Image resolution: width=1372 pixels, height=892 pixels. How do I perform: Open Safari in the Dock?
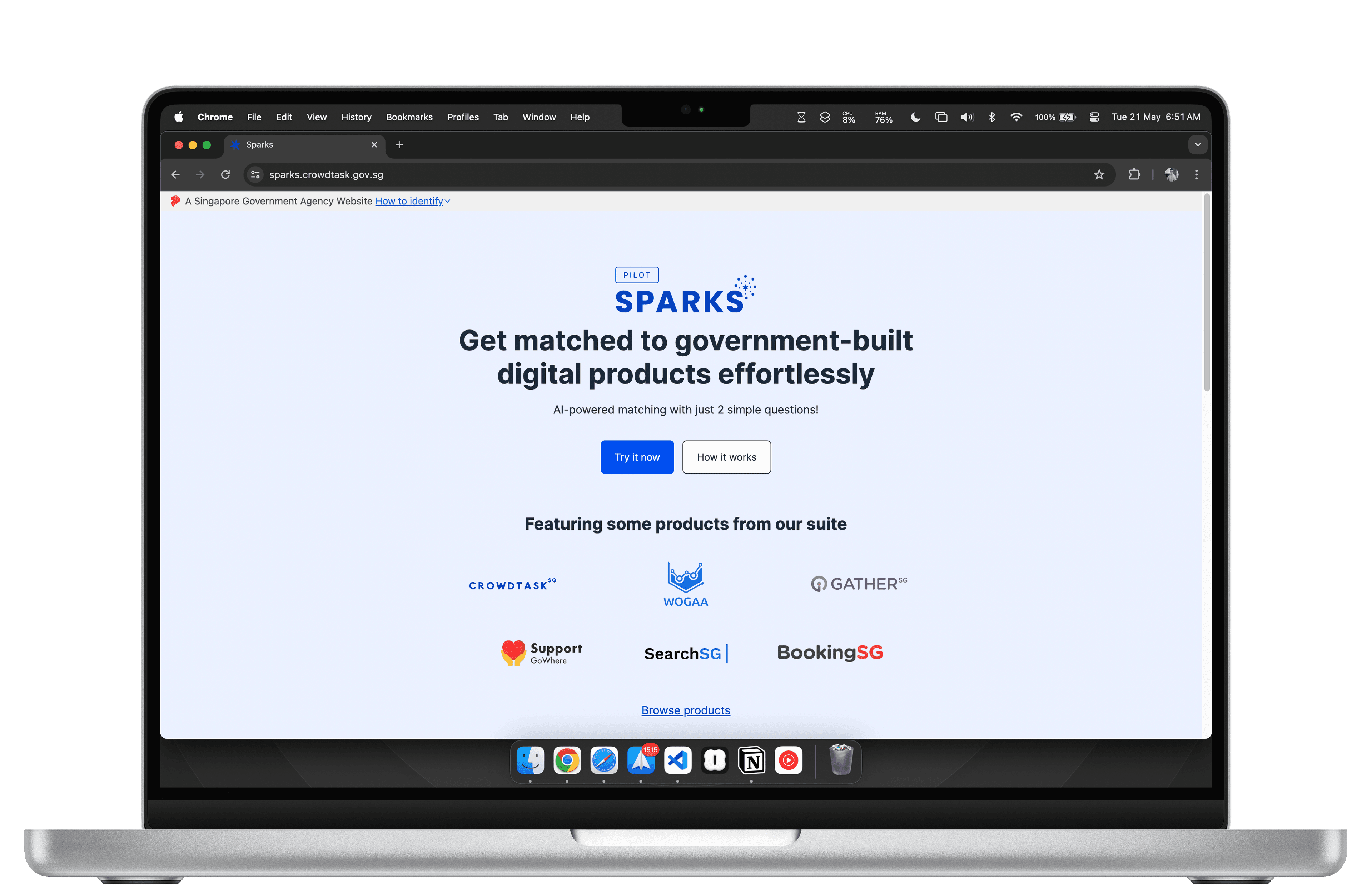pos(603,760)
